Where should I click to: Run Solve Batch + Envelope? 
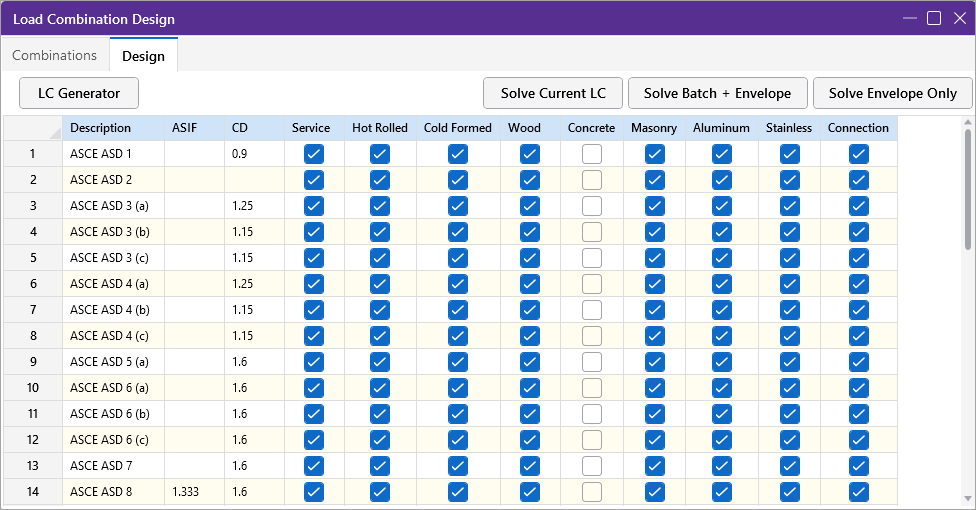pyautogui.click(x=717, y=93)
